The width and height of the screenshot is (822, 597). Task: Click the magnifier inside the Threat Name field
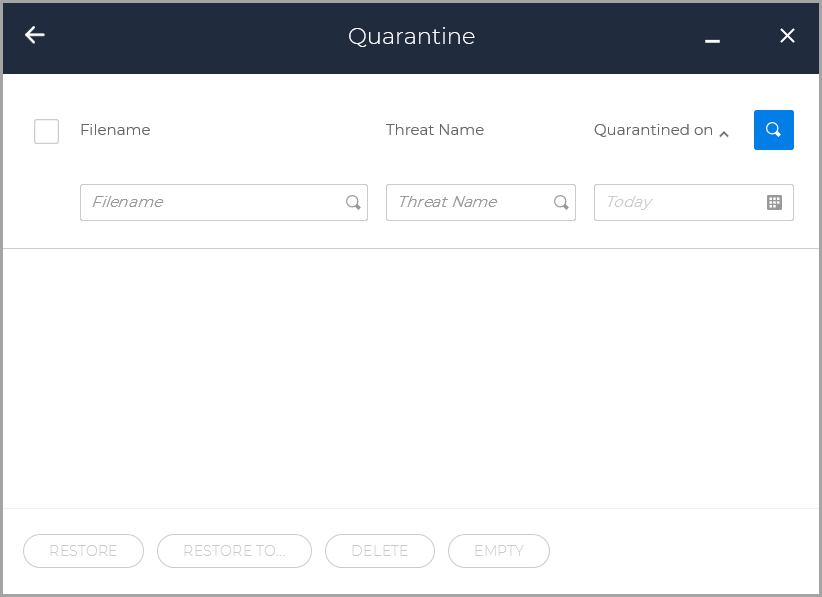click(x=560, y=202)
